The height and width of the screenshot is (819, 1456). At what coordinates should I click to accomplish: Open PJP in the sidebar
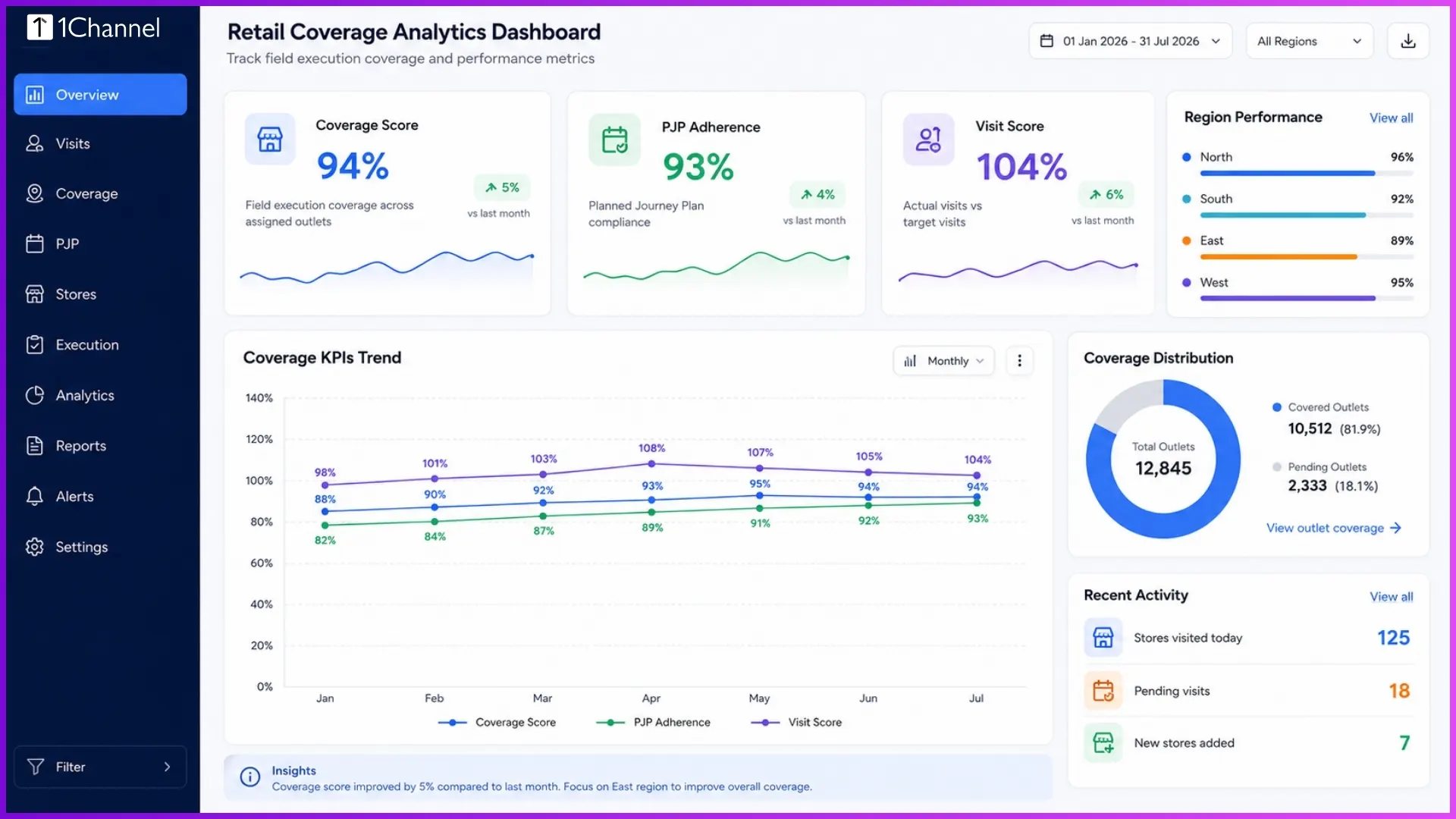[x=100, y=243]
